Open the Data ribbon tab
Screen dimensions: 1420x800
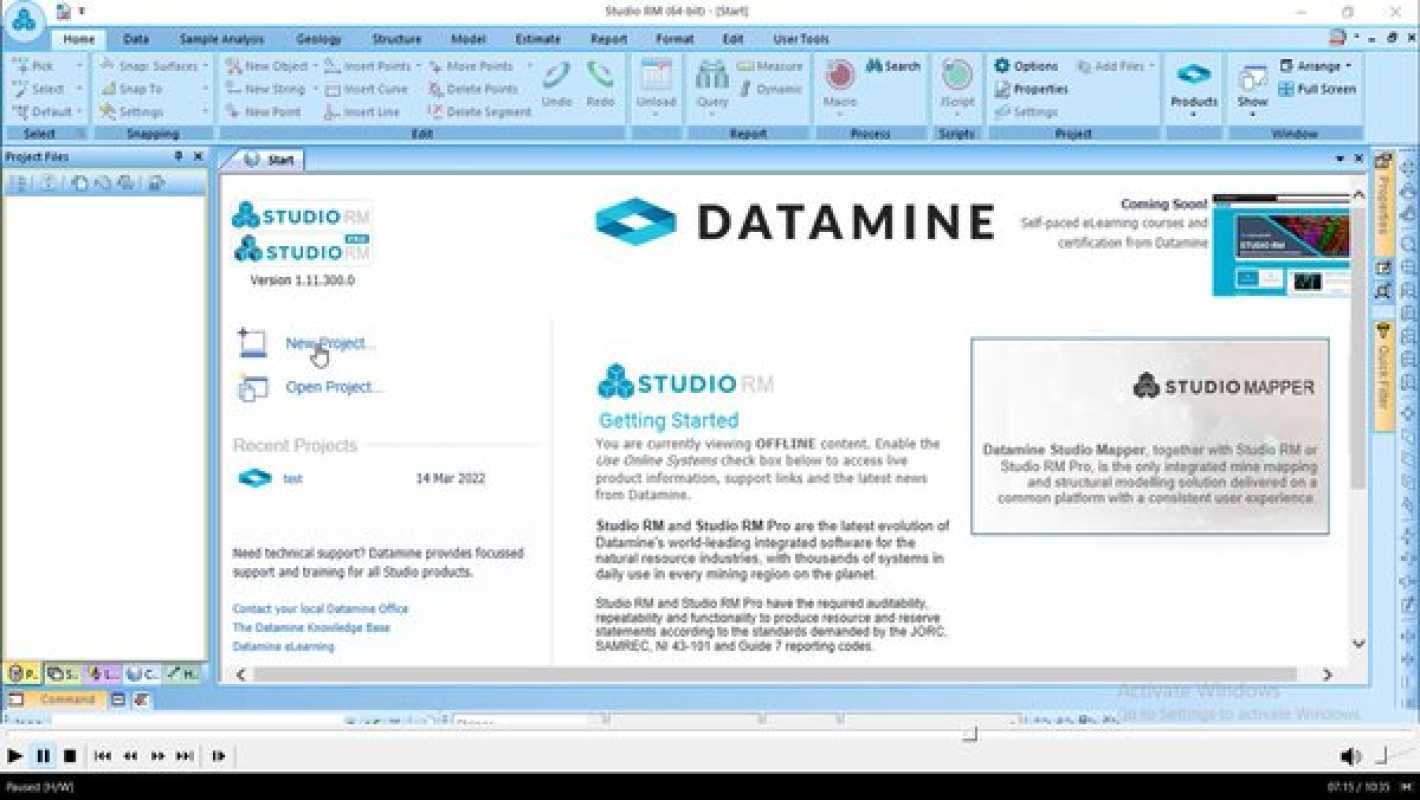click(136, 39)
